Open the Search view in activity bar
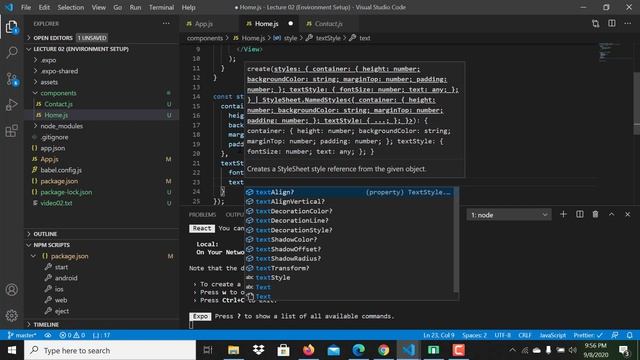Viewport: 640px width, 360px height. coord(11,52)
